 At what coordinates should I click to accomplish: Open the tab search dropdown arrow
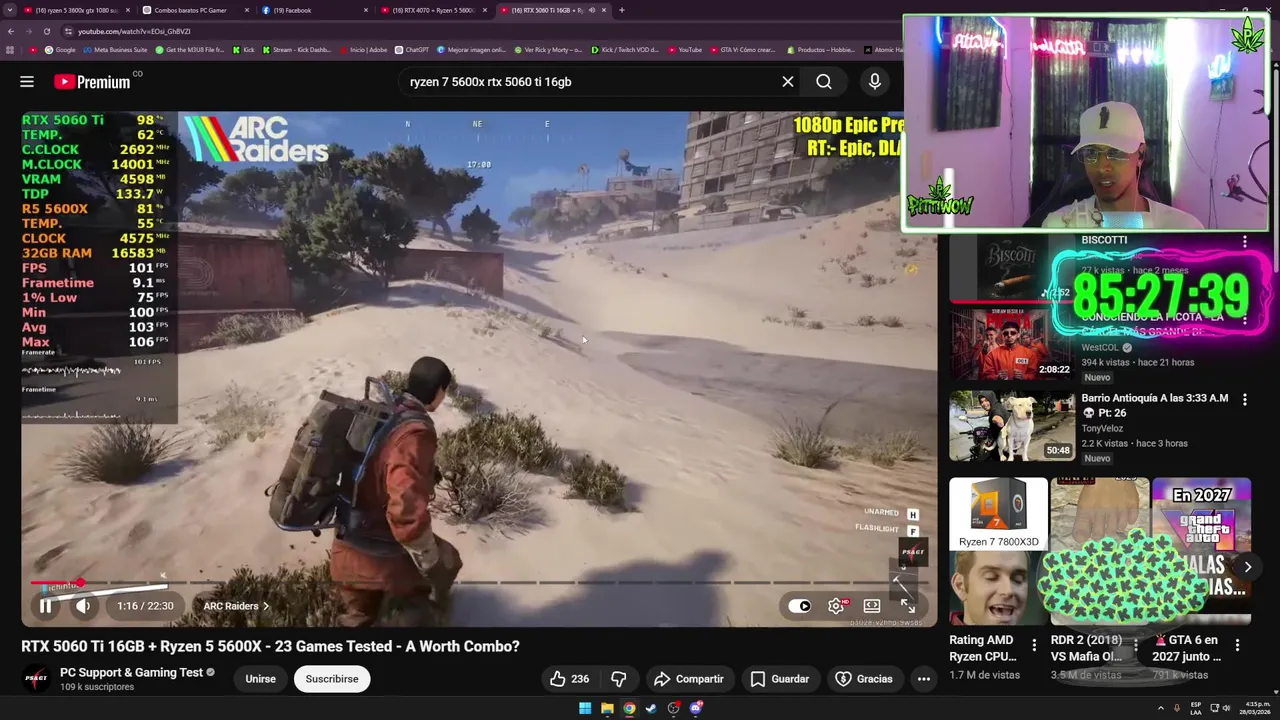click(x=11, y=10)
